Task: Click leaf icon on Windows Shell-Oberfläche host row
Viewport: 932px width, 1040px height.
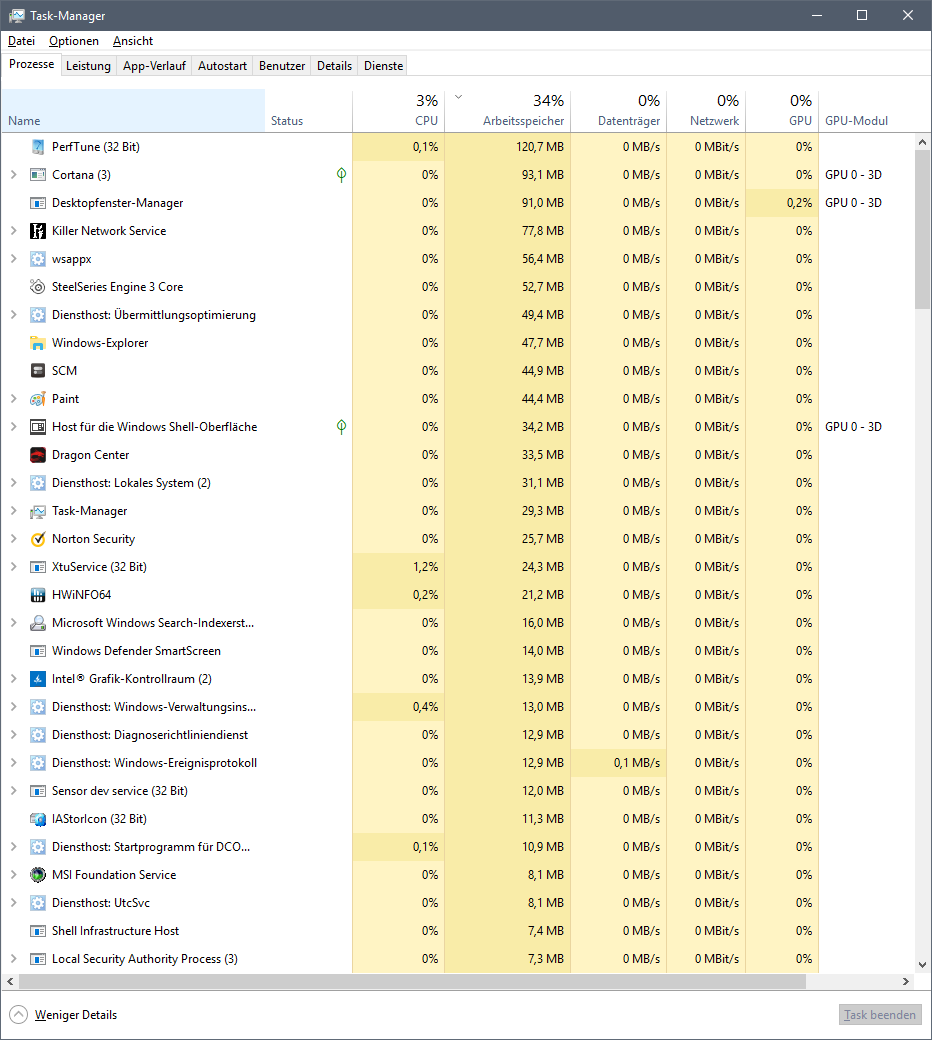Action: [x=341, y=426]
